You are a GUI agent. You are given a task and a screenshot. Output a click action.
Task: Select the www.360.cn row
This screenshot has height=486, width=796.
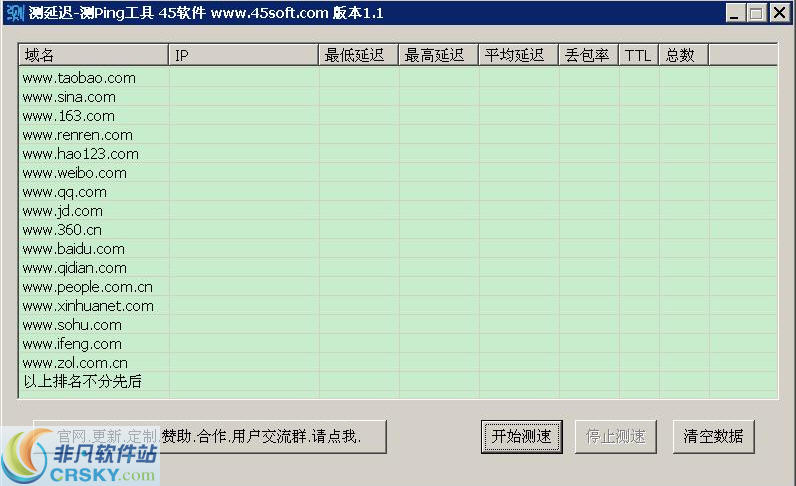click(x=398, y=230)
